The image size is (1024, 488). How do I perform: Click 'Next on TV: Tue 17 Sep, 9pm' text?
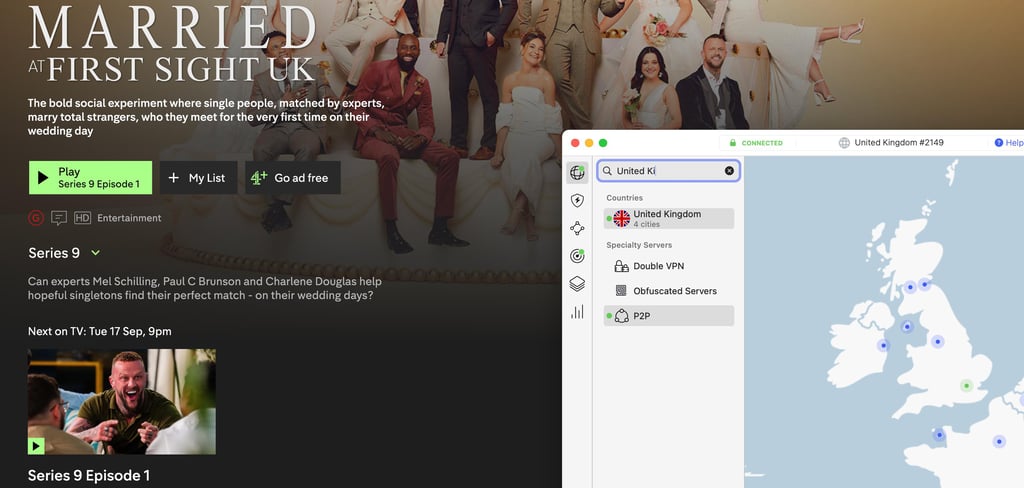[100, 331]
